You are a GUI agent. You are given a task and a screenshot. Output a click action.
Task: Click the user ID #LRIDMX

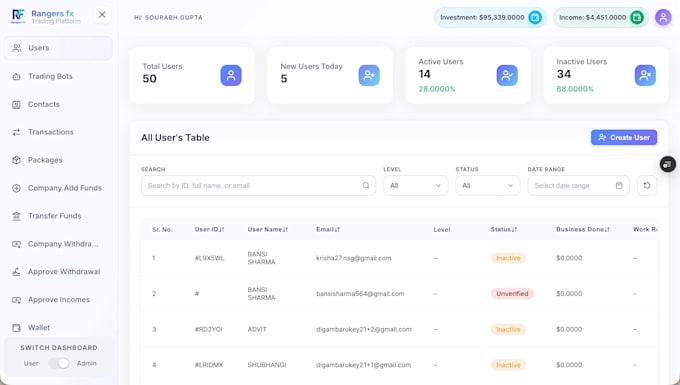click(209, 365)
